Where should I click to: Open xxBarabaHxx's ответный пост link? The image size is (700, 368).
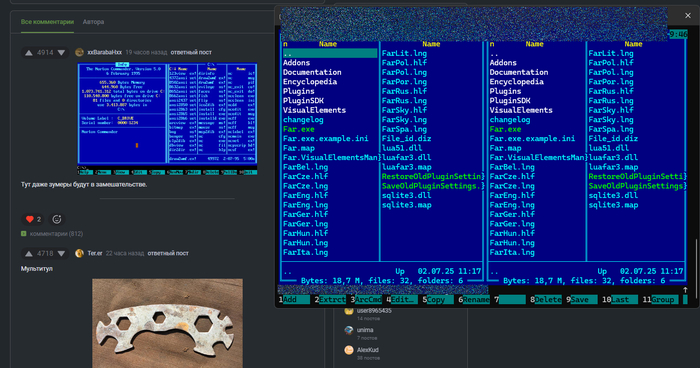point(191,52)
